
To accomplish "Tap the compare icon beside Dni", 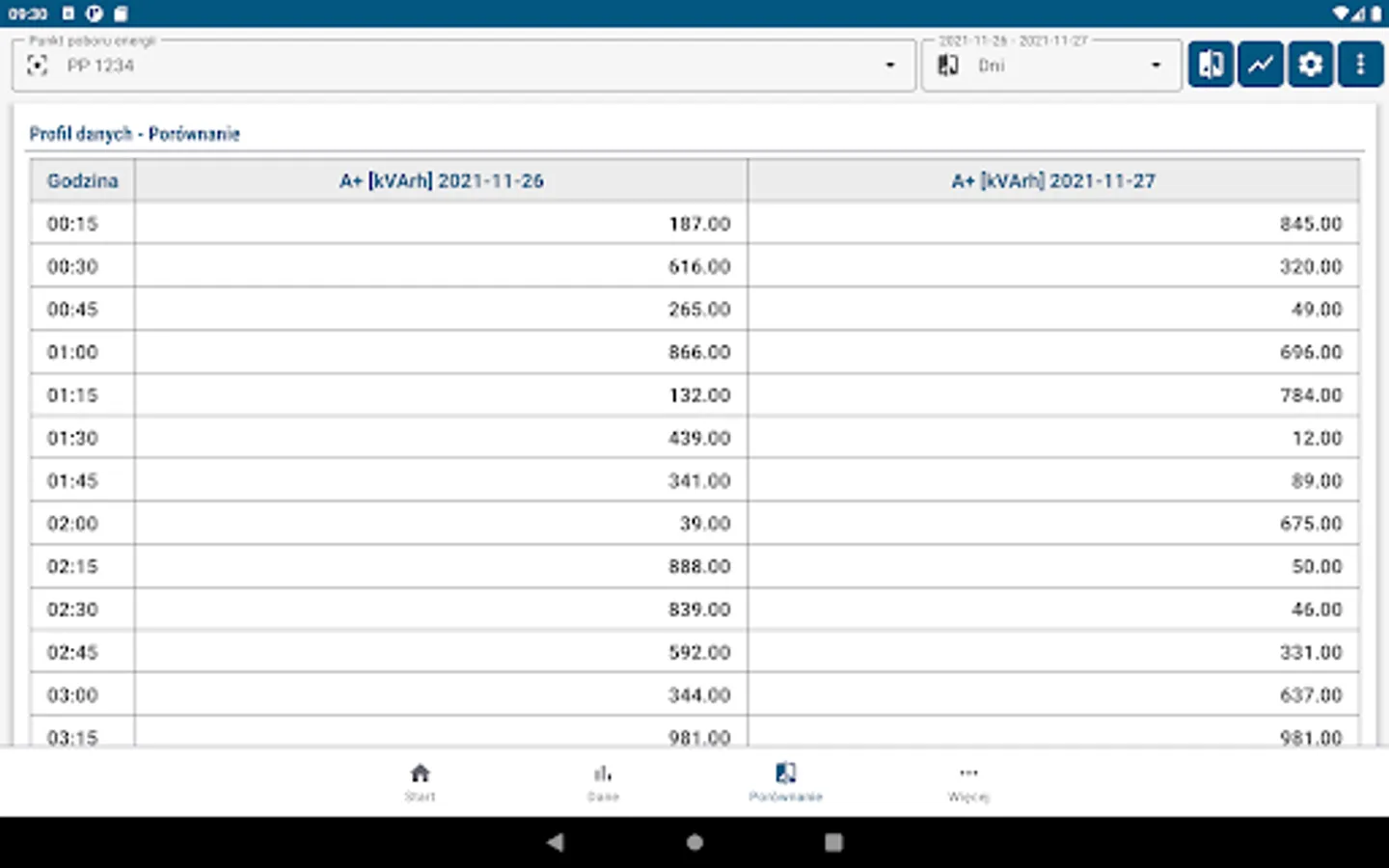I will (x=948, y=66).
